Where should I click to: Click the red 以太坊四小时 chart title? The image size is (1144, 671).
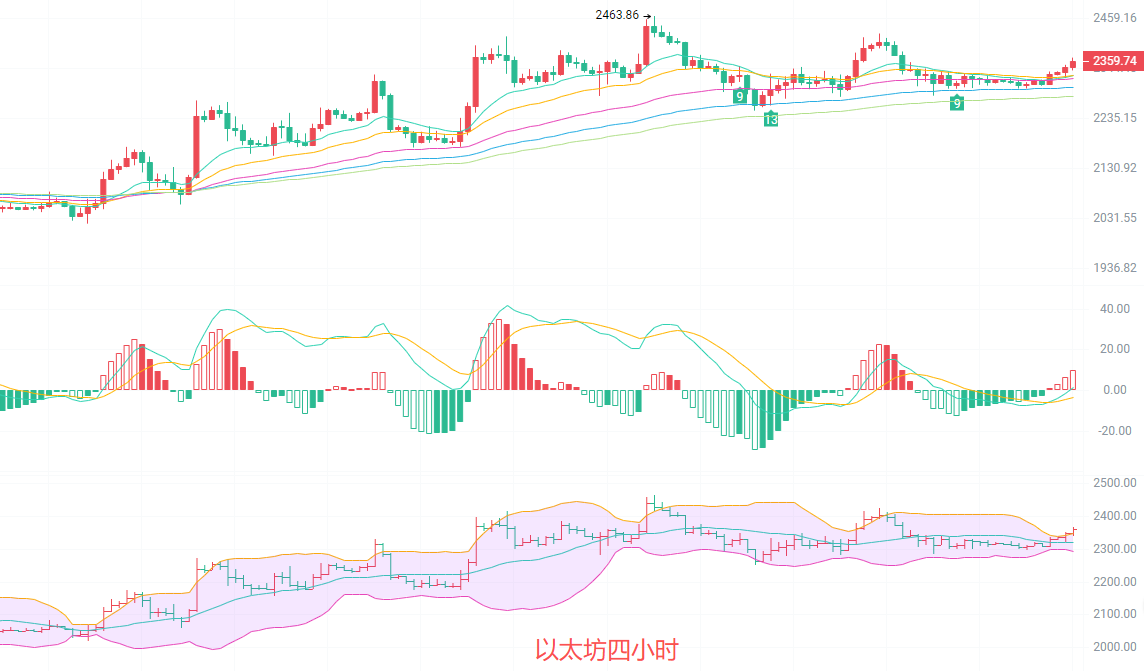coord(606,651)
